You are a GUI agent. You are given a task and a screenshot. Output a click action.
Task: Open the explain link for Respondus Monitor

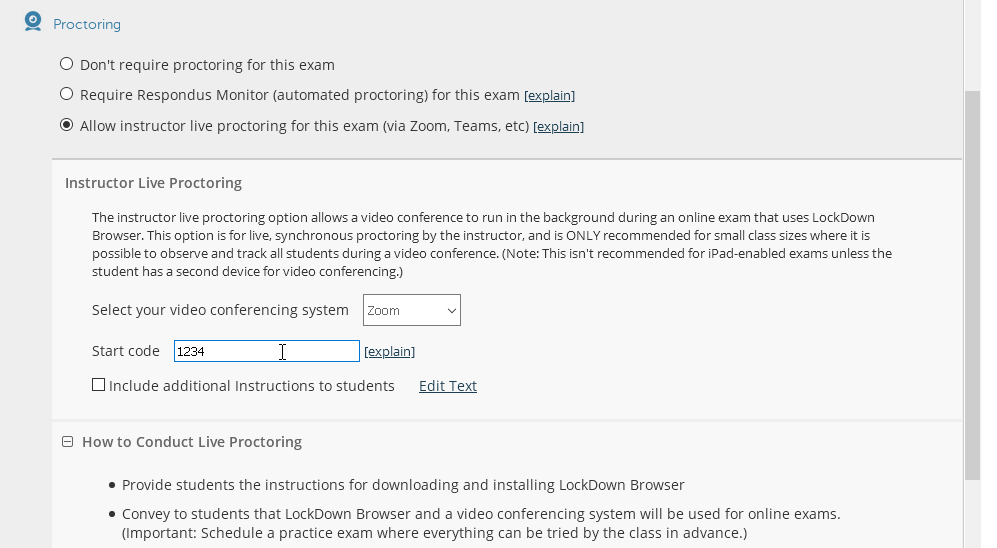pyautogui.click(x=549, y=96)
